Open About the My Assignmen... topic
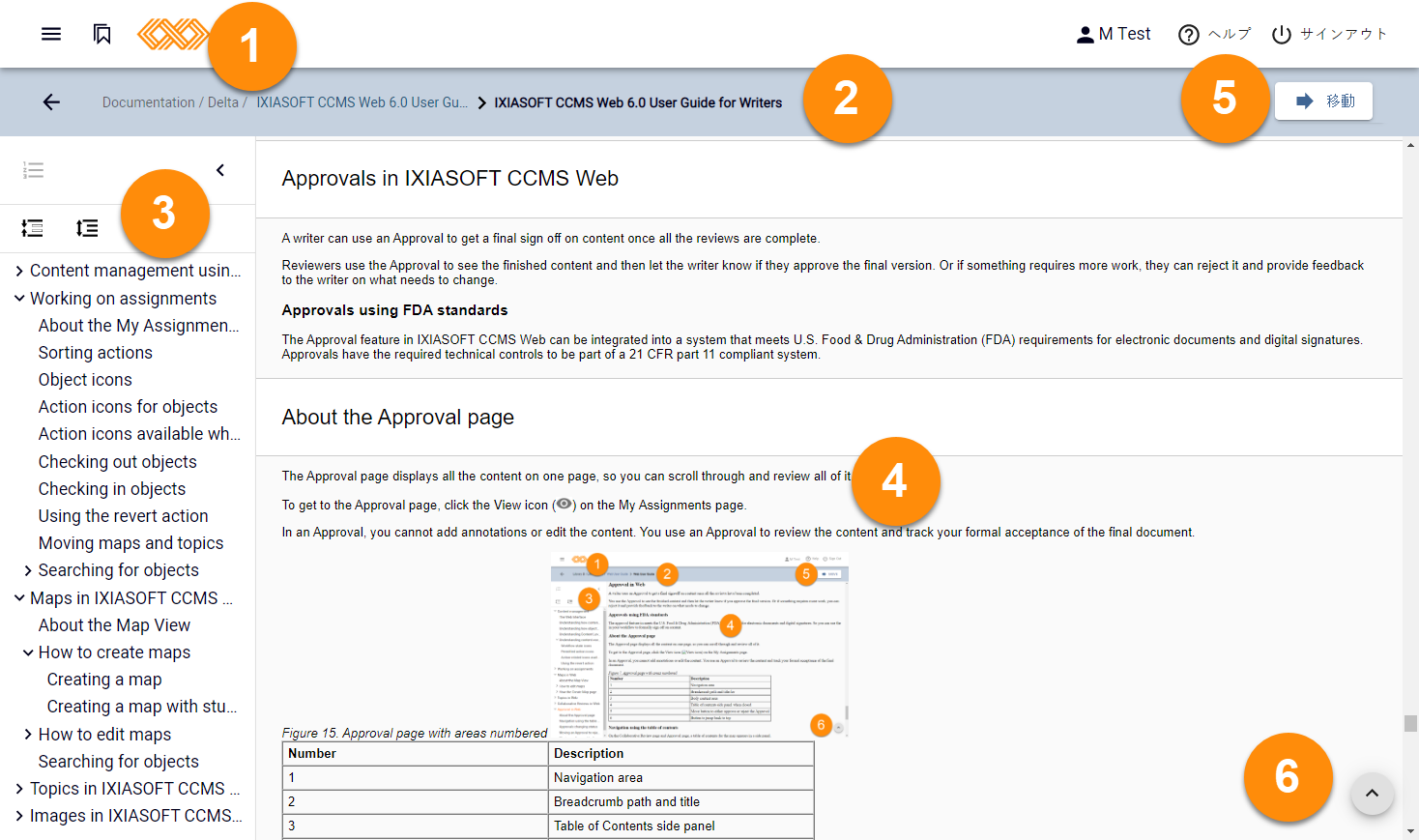Image resolution: width=1419 pixels, height=840 pixels. coord(138,326)
